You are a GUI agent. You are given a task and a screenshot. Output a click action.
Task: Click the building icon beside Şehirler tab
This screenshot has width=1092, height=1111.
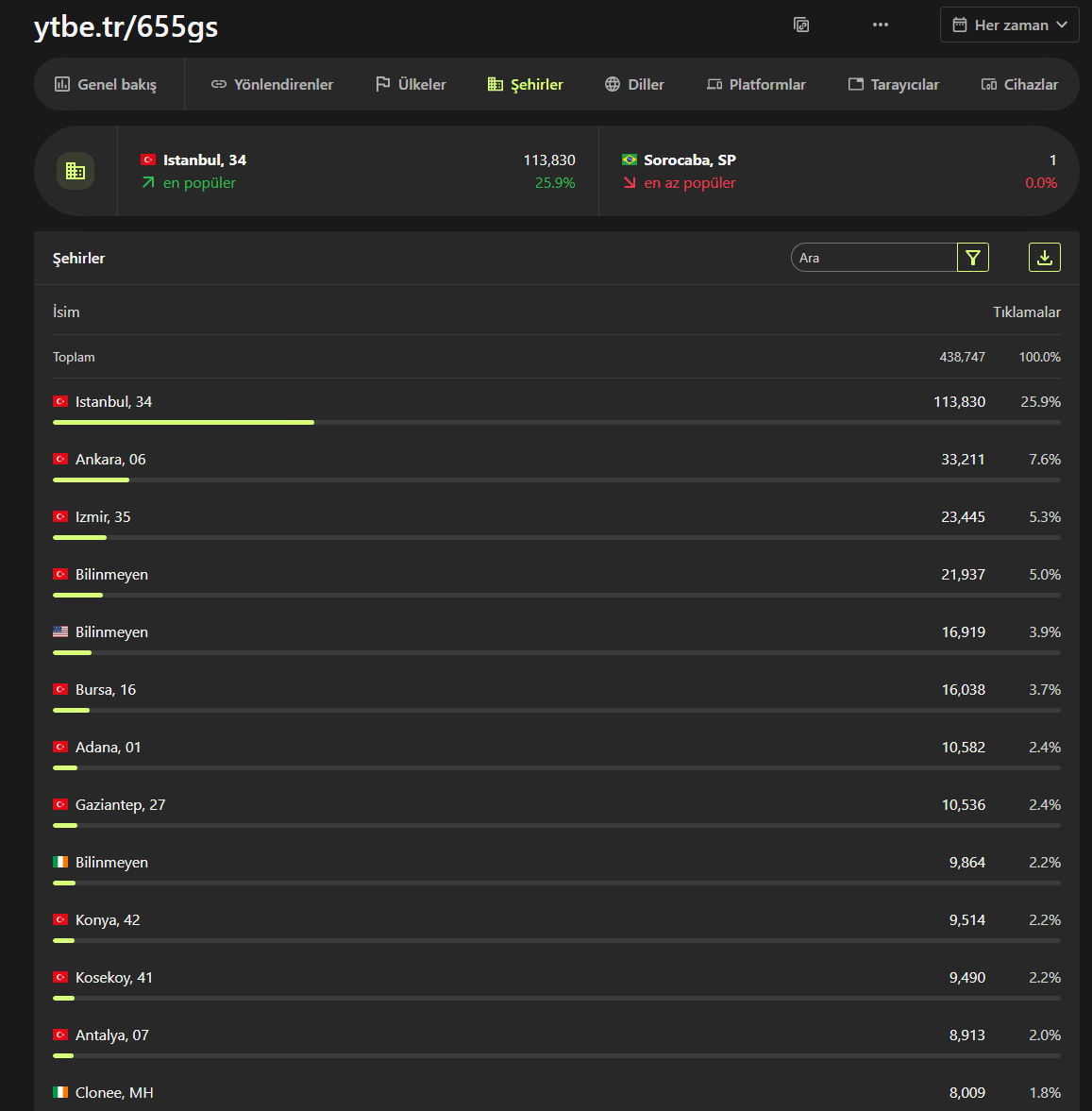pyautogui.click(x=496, y=84)
